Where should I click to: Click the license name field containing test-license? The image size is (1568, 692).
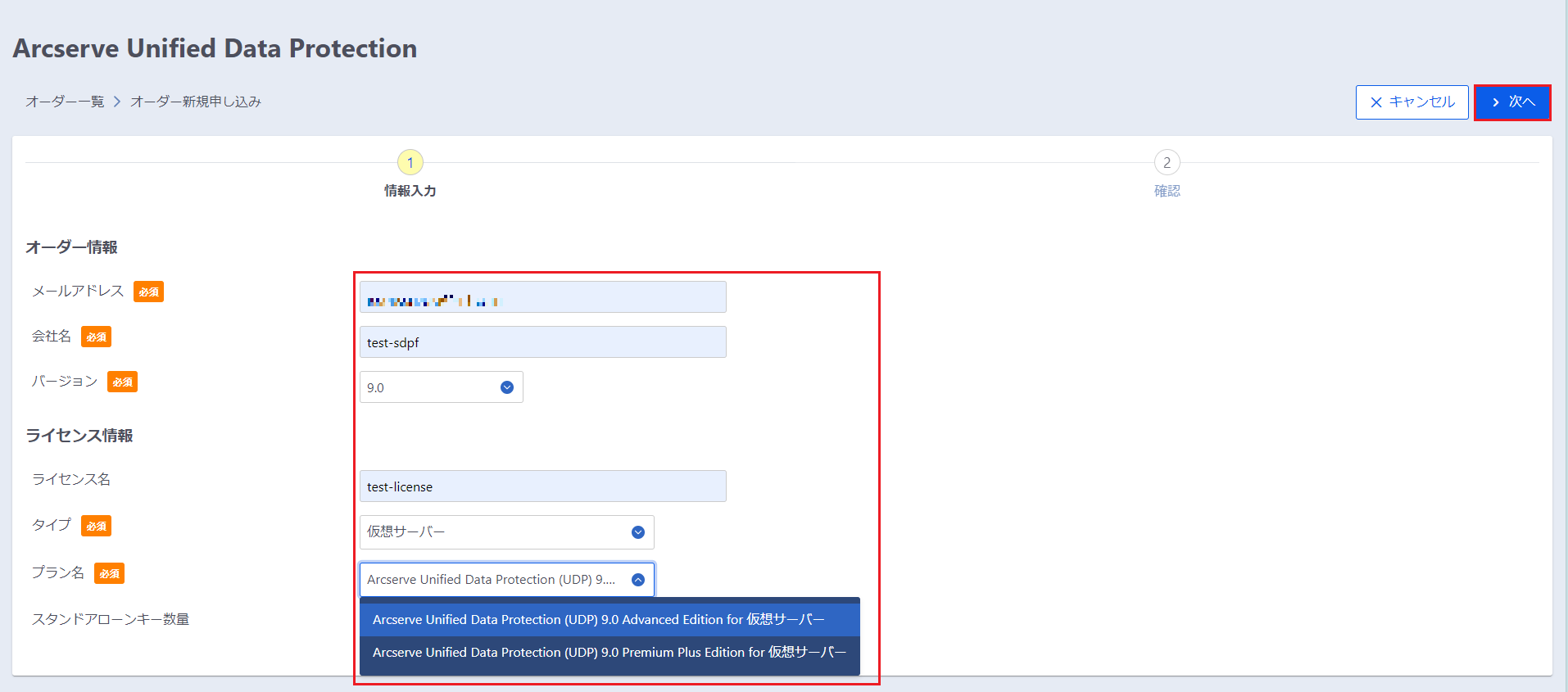(543, 486)
